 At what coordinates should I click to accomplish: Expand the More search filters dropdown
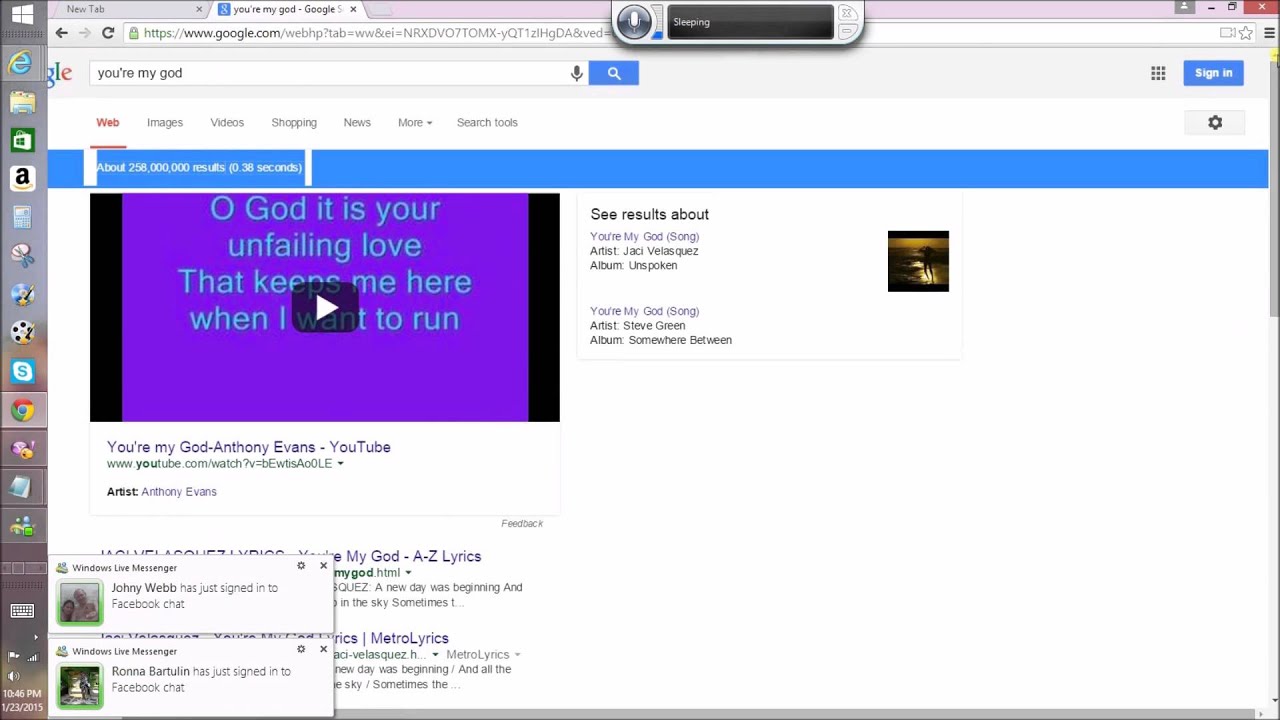tap(414, 122)
